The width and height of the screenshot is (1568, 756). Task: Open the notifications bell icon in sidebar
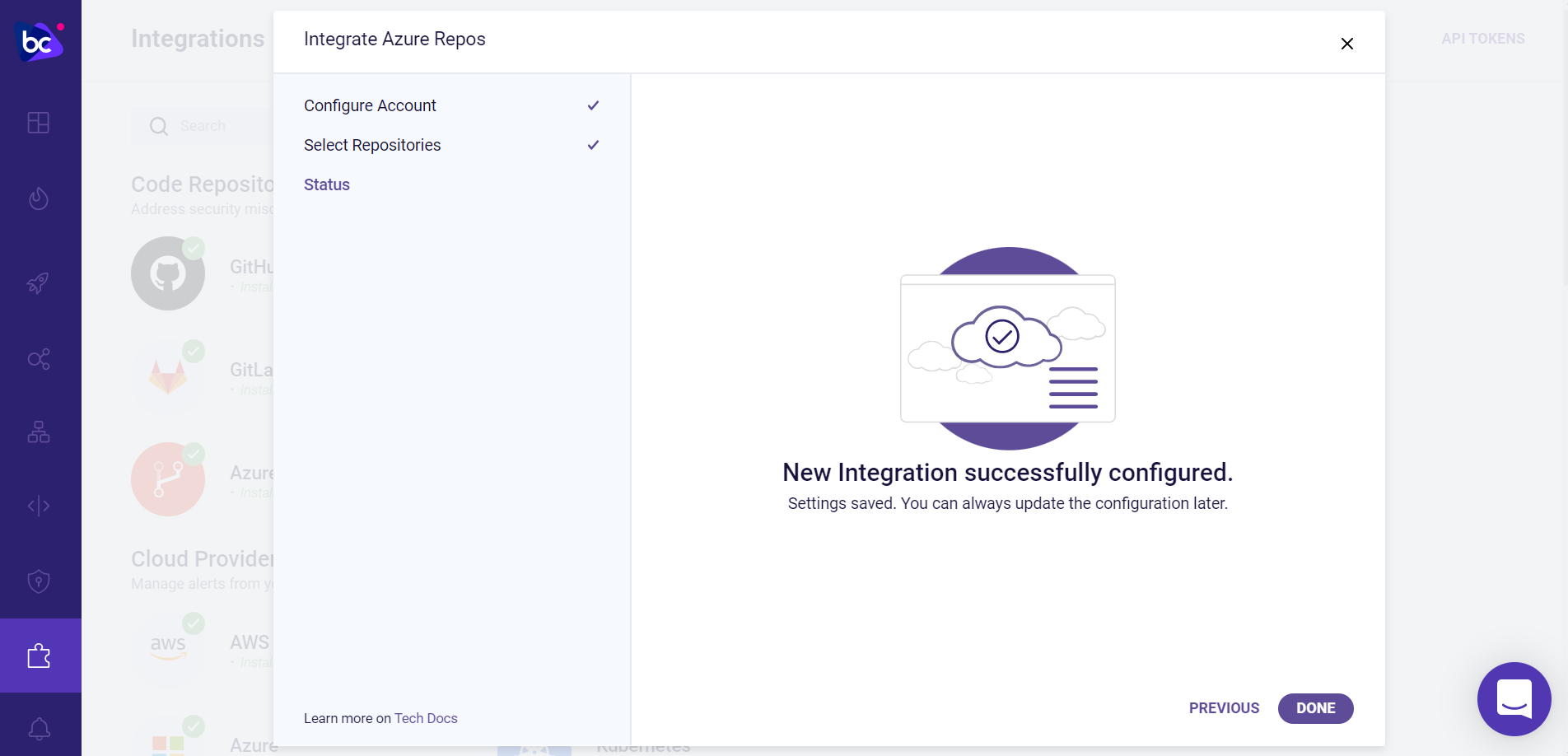tap(39, 729)
